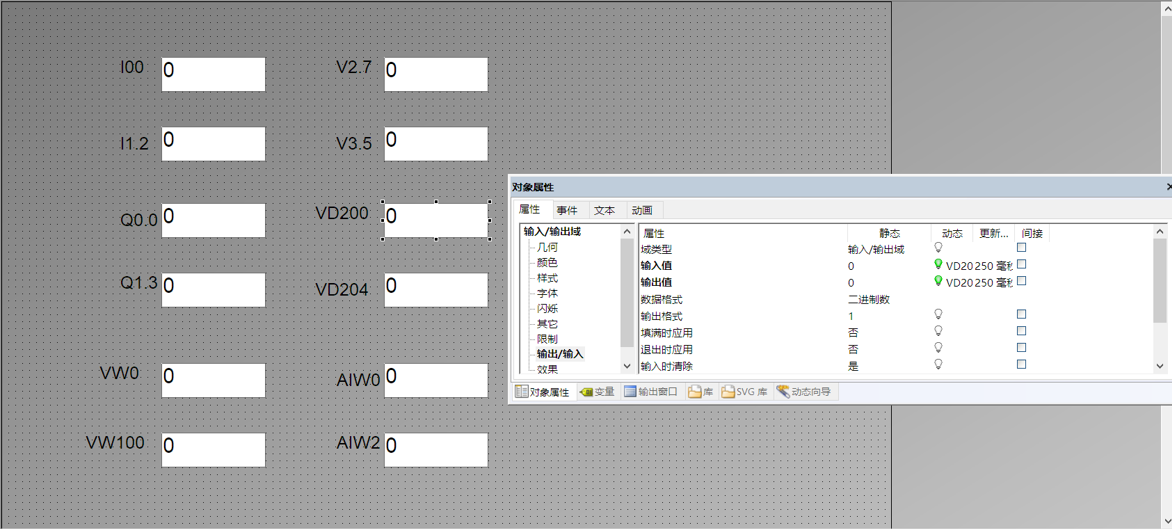Click the V2.7 input field

pyautogui.click(x=436, y=75)
